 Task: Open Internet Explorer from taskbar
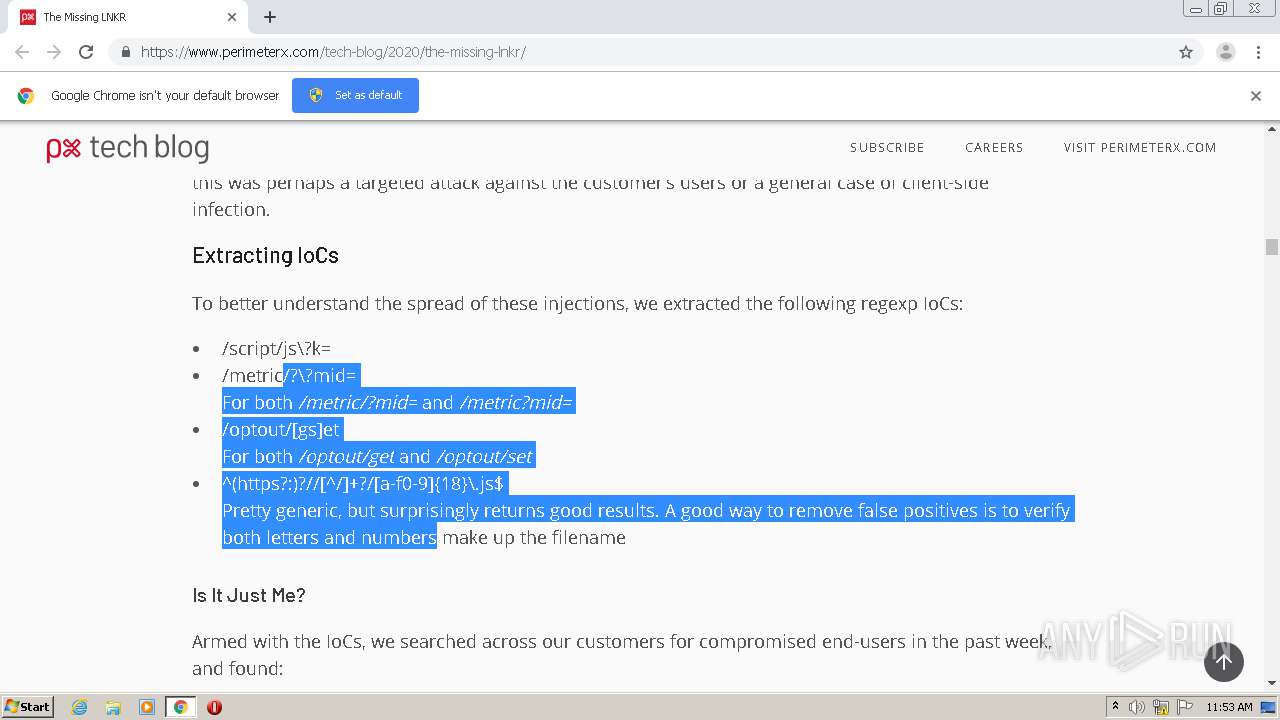[80, 707]
